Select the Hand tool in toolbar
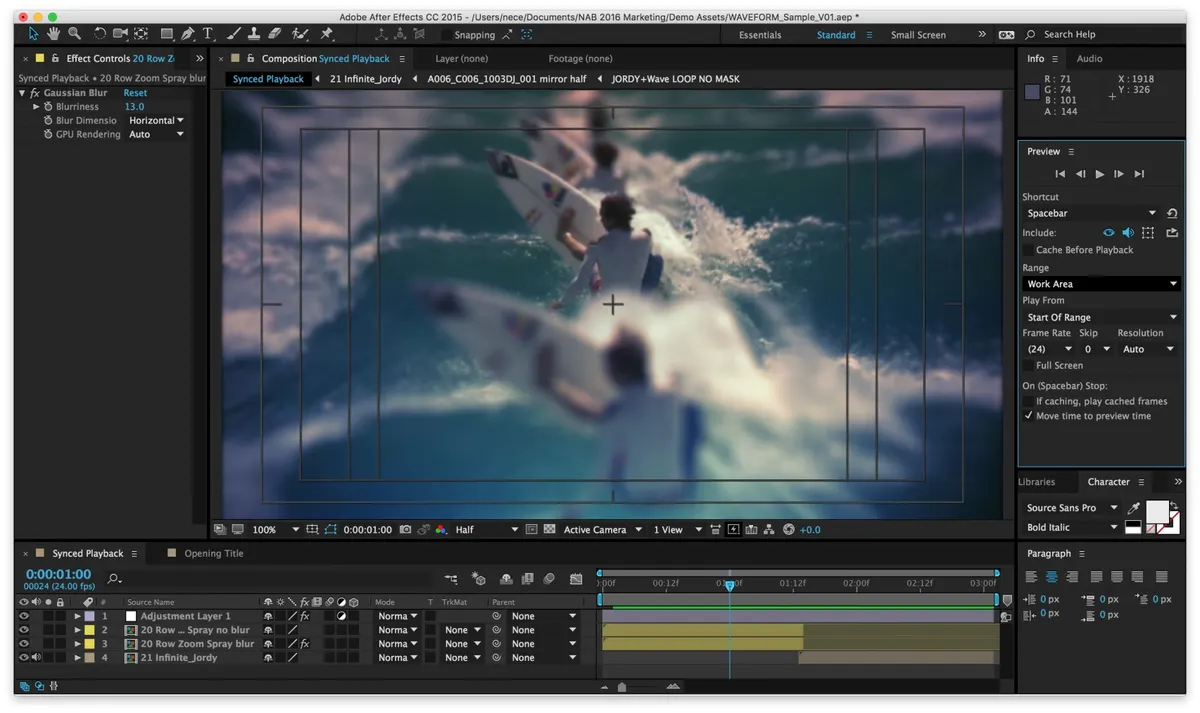Viewport: 1200px width, 713px height. tap(53, 34)
